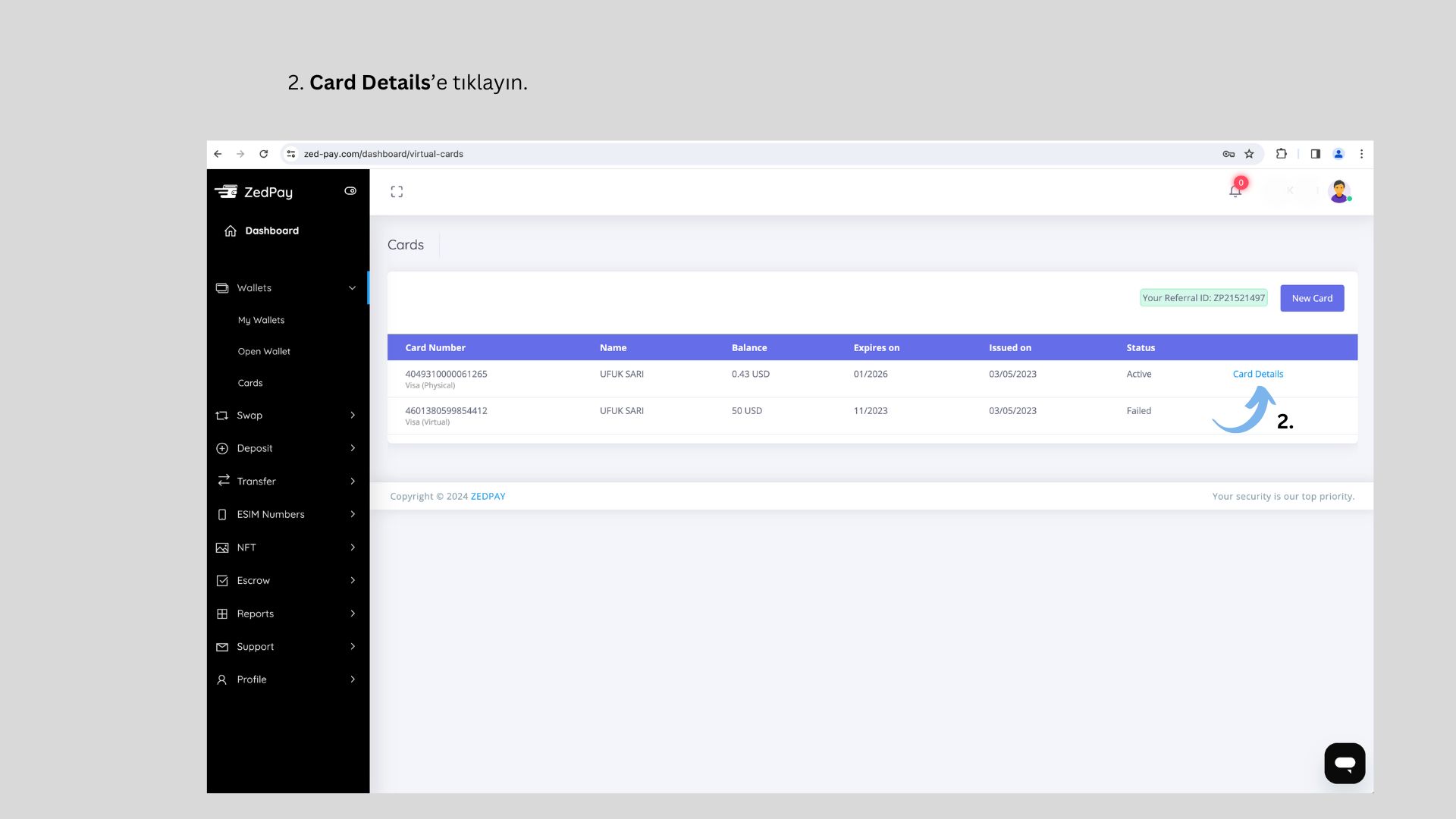Sort by Card Number column header
Viewport: 1456px width, 819px height.
tap(435, 348)
